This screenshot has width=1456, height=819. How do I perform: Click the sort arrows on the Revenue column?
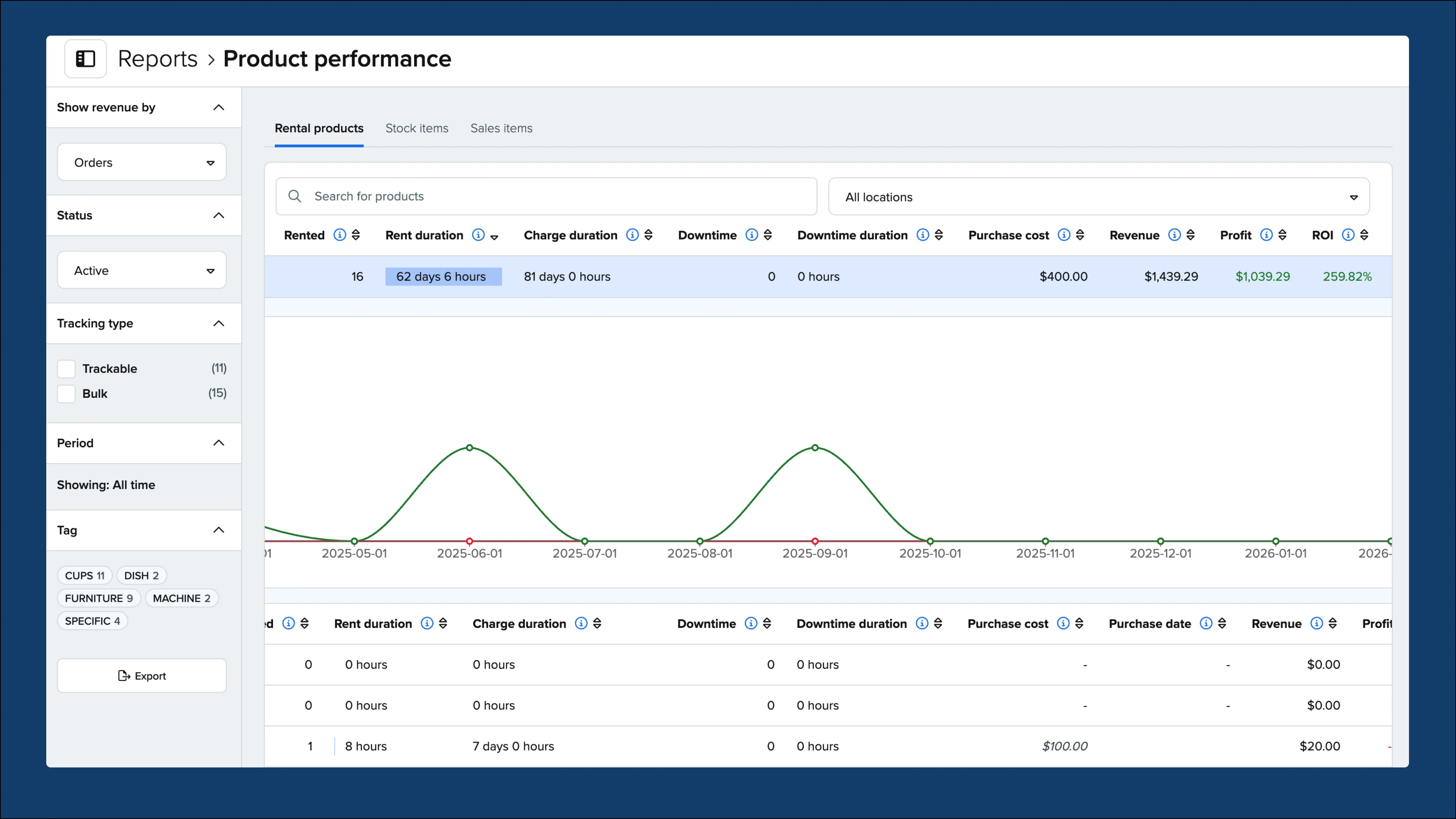1190,235
